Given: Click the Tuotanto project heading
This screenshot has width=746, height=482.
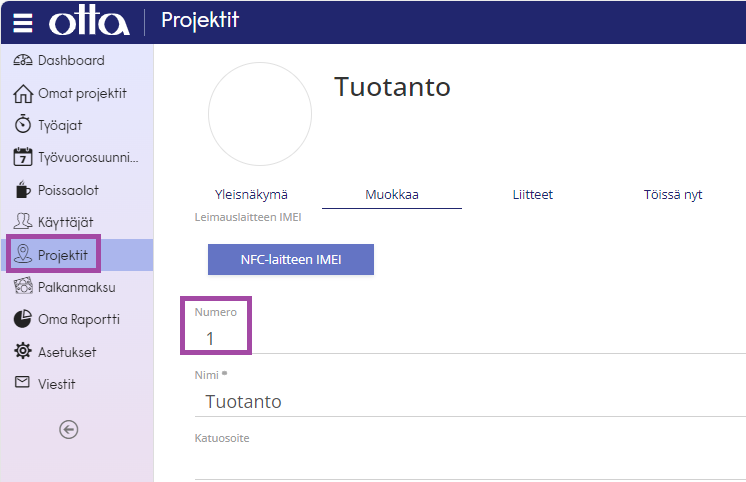Looking at the screenshot, I should point(393,87).
